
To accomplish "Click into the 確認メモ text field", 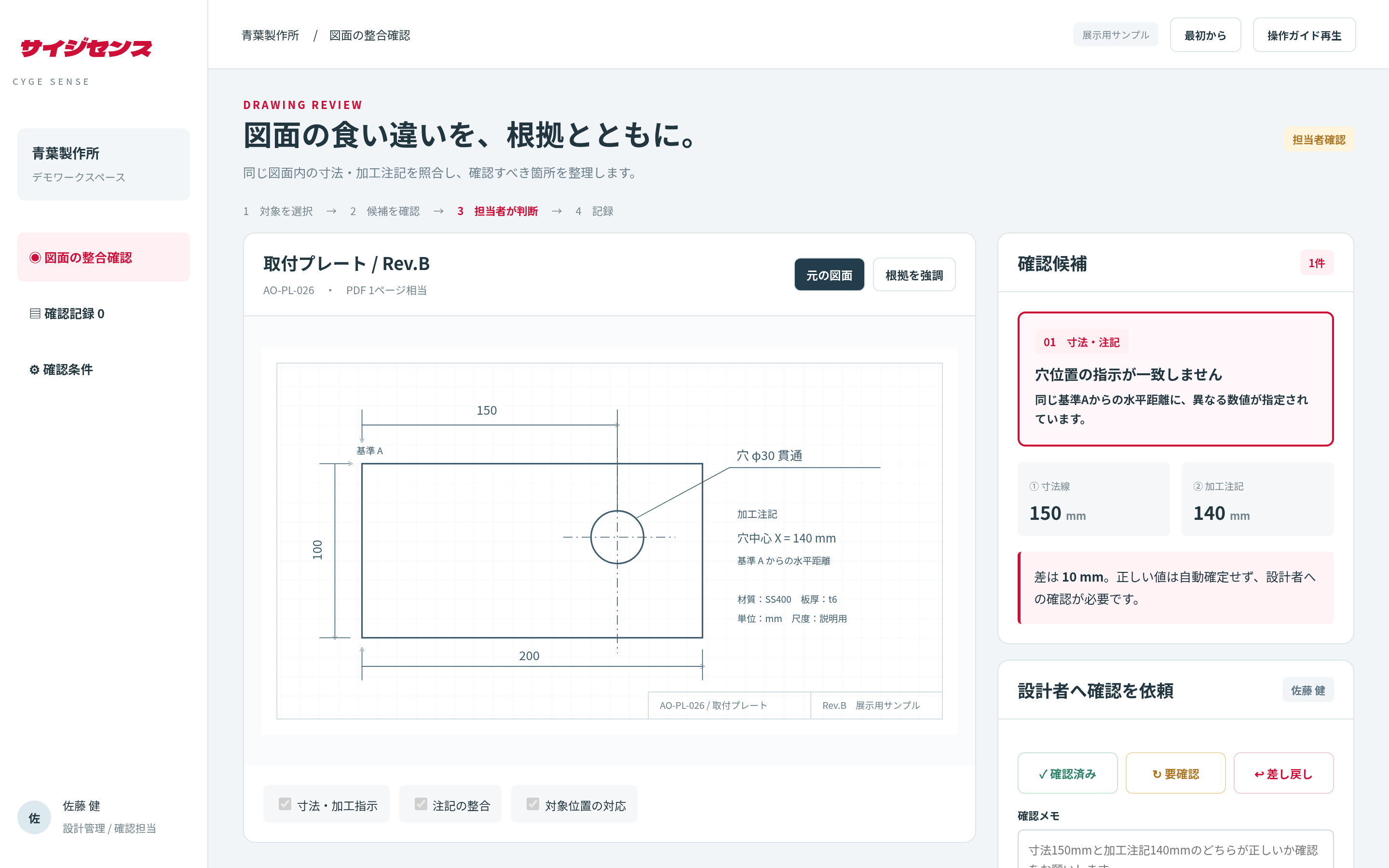I will [1175, 850].
